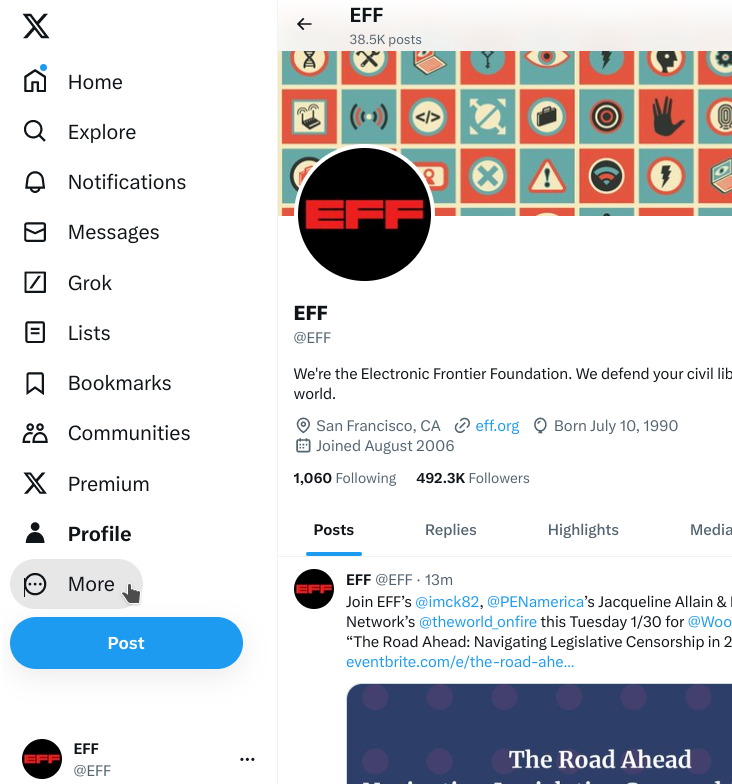Viewport: 732px width, 784px height.
Task: Switch to the Replies tab
Action: click(x=450, y=530)
